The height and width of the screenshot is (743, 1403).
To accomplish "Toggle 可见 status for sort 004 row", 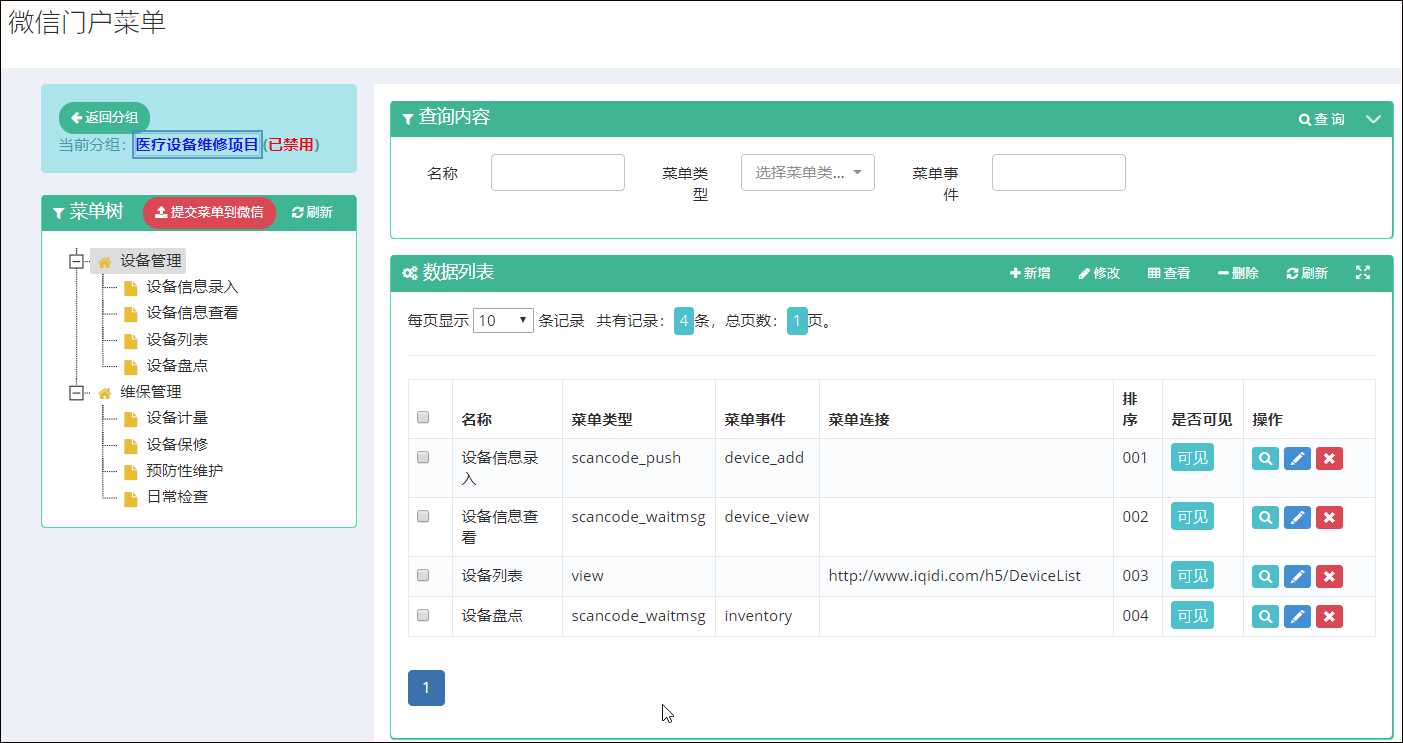I will 1192,616.
